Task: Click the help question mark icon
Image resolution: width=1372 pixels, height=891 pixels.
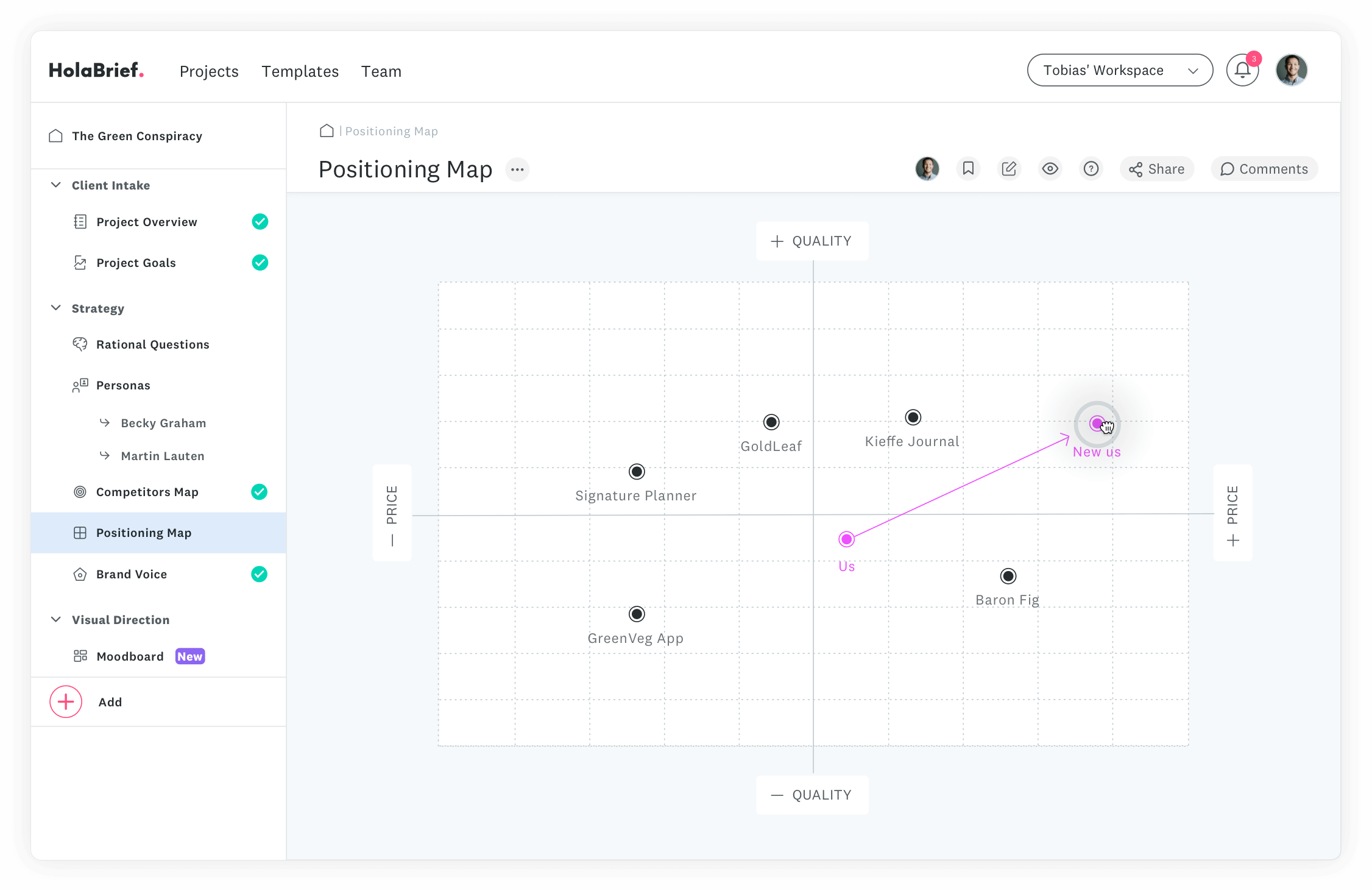Action: pyautogui.click(x=1091, y=169)
